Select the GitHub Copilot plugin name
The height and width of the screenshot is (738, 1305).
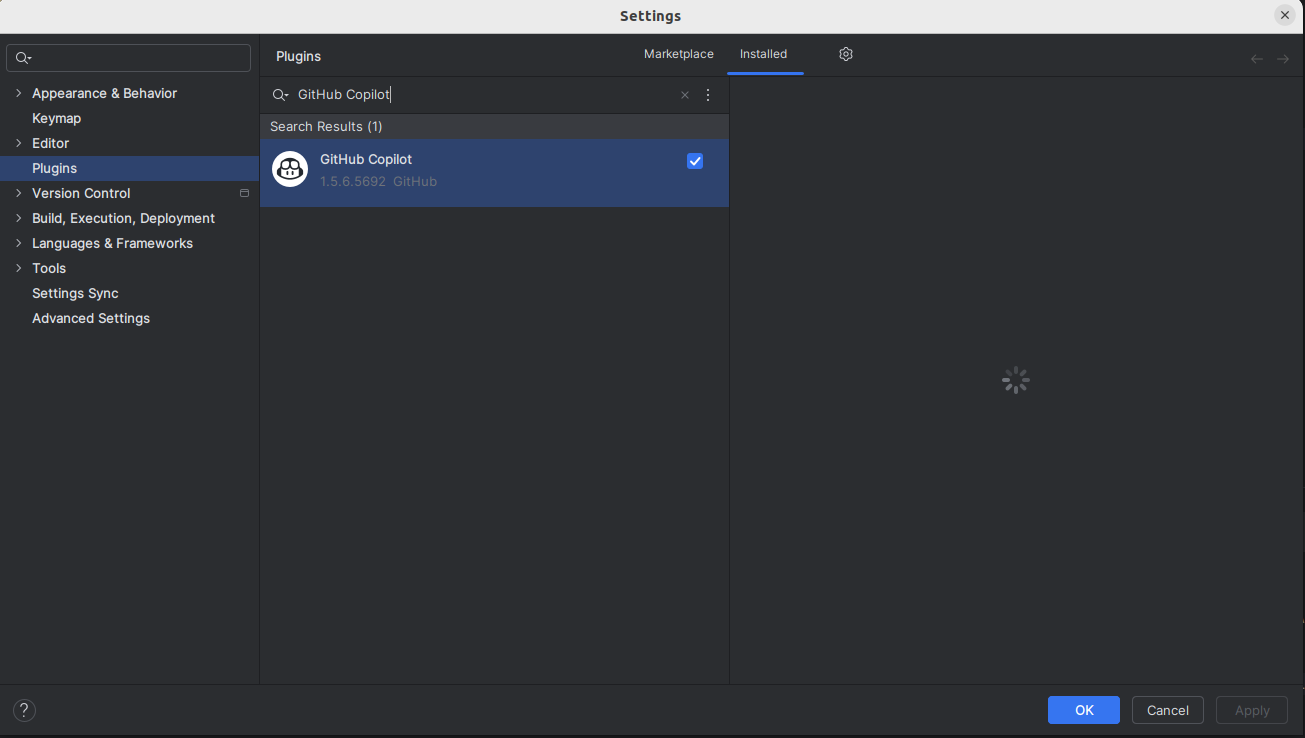pyautogui.click(x=366, y=159)
